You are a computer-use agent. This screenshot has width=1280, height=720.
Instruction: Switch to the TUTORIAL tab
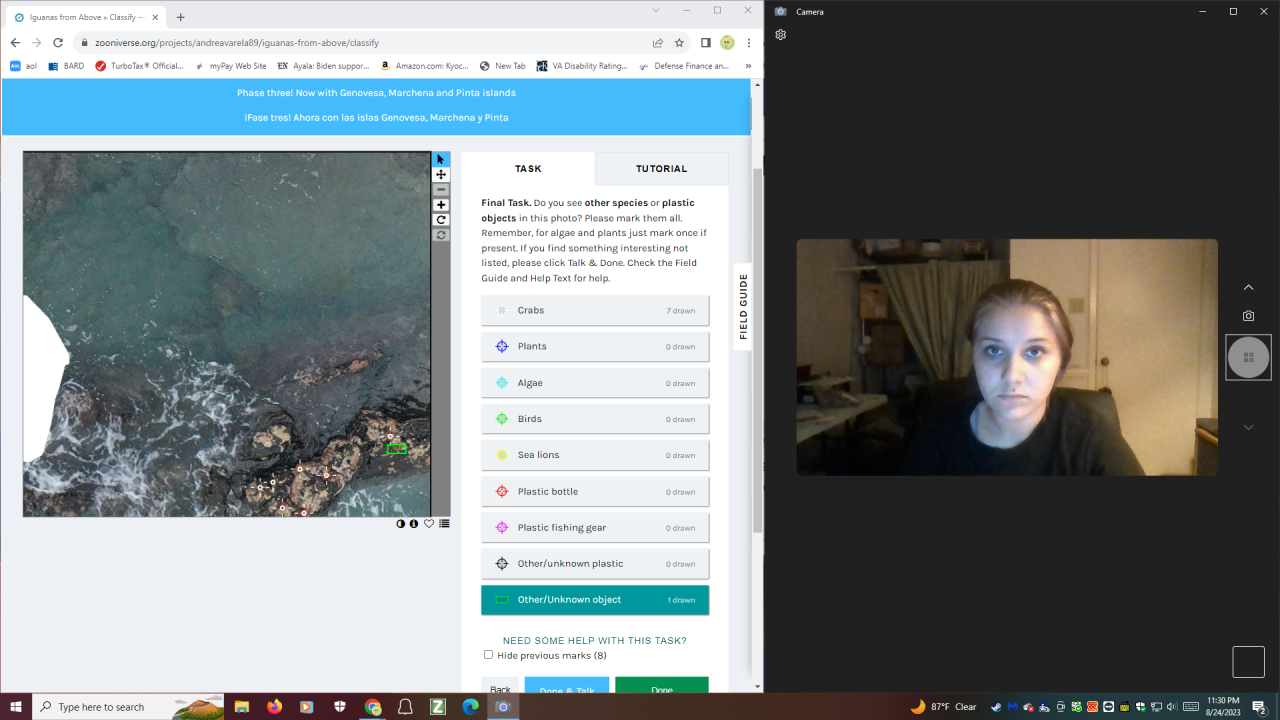pyautogui.click(x=662, y=169)
